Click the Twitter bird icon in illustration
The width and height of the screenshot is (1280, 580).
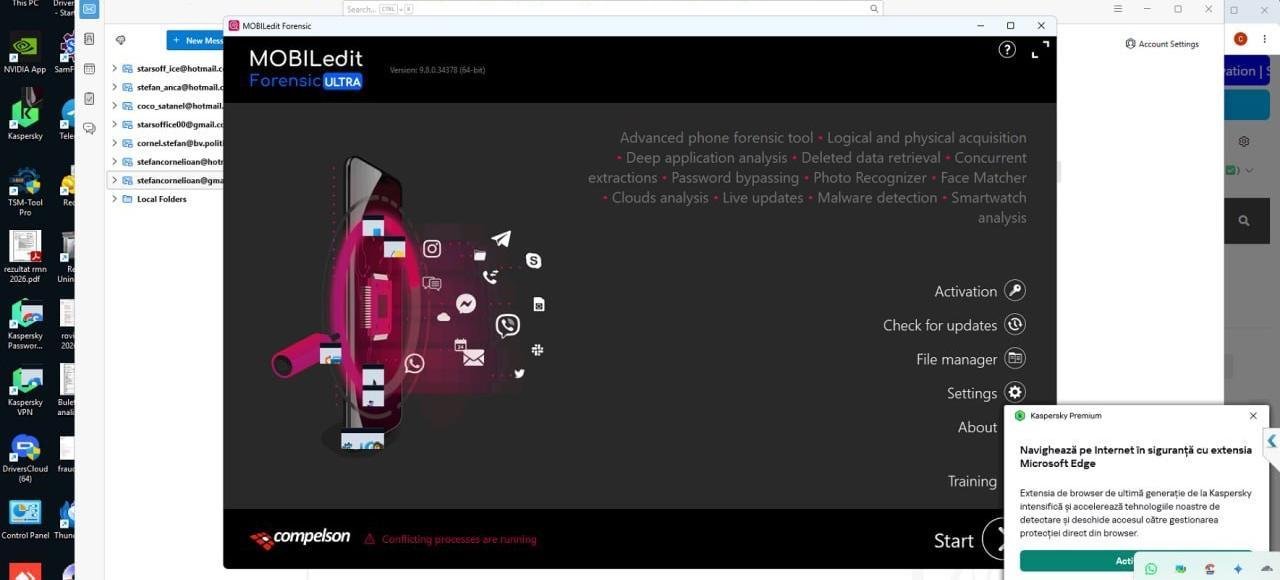pyautogui.click(x=519, y=373)
